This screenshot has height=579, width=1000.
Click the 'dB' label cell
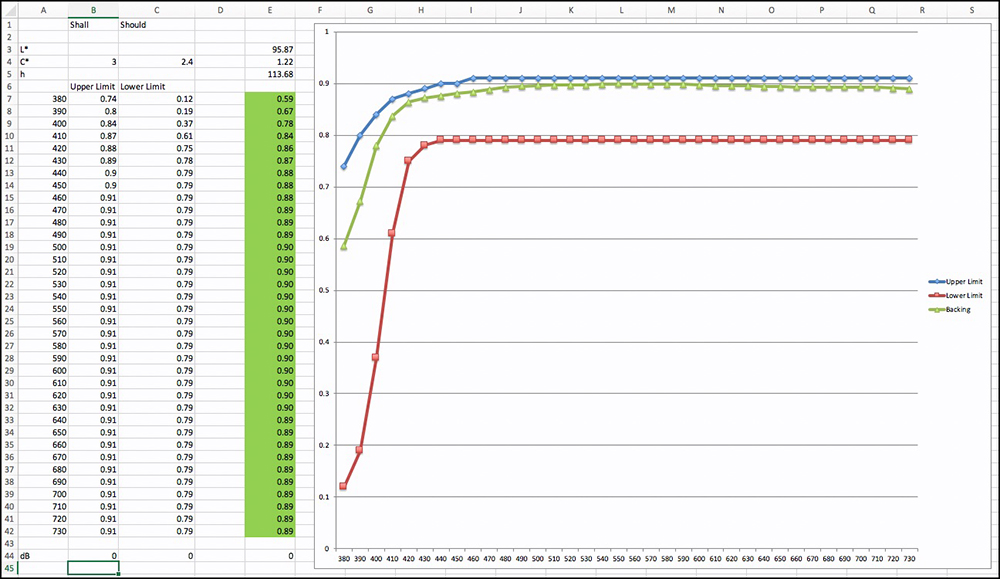(43, 555)
